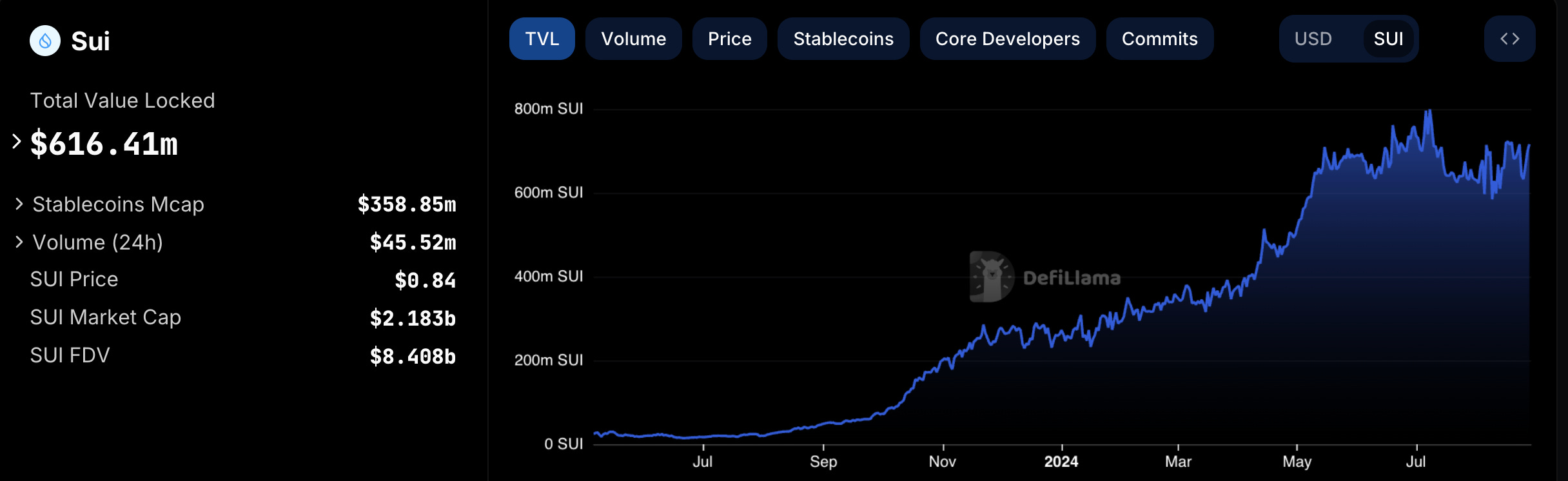Click the SUI FDV label
The height and width of the screenshot is (481, 1568).
tap(70, 355)
